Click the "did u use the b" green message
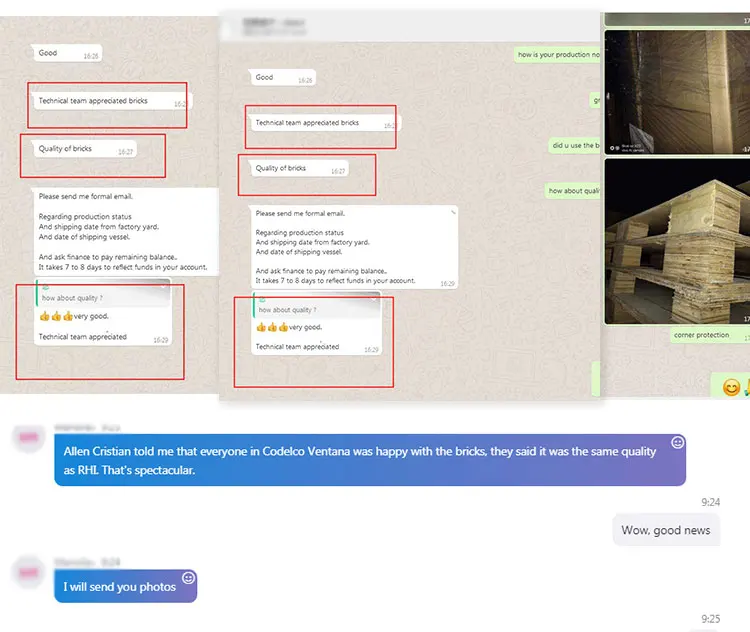Viewport: 750px width, 632px height. tap(574, 145)
